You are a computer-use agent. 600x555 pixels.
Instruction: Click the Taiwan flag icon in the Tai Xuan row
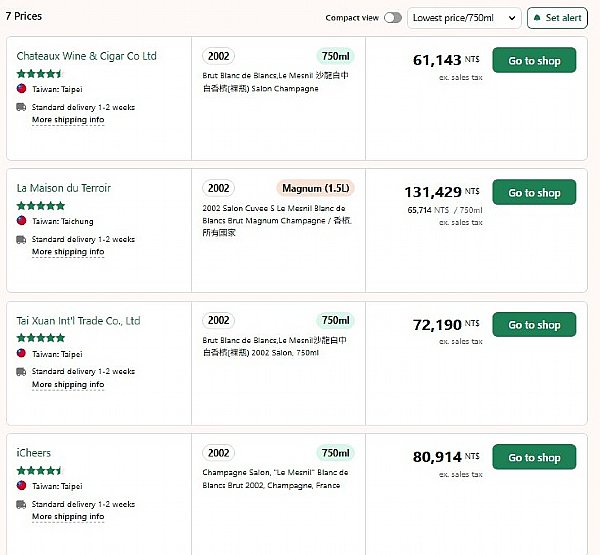tap(21, 353)
